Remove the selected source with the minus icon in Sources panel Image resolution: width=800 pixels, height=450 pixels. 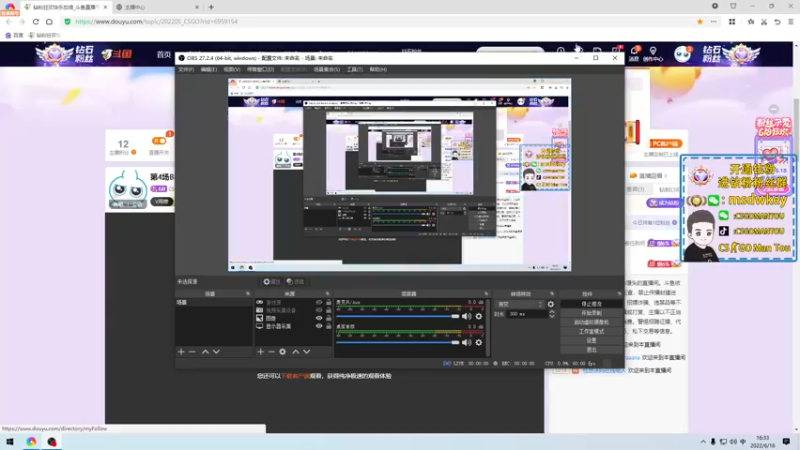[x=271, y=352]
